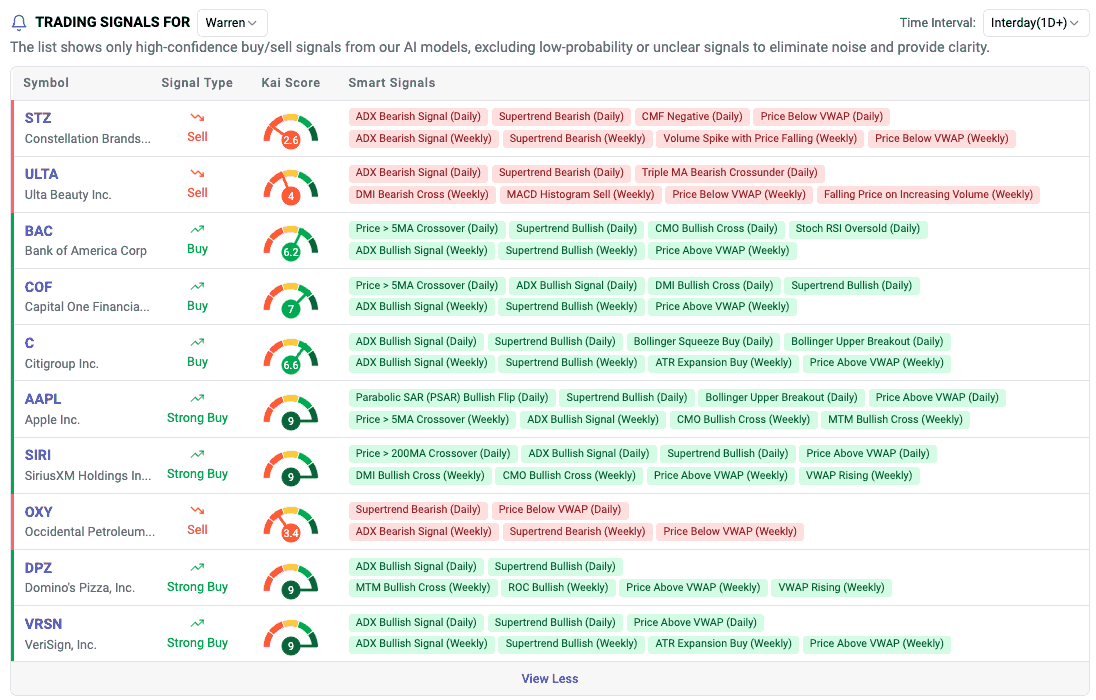Click Parabolic SAR (PSAR) Bullish Flip tag

pyautogui.click(x=452, y=397)
